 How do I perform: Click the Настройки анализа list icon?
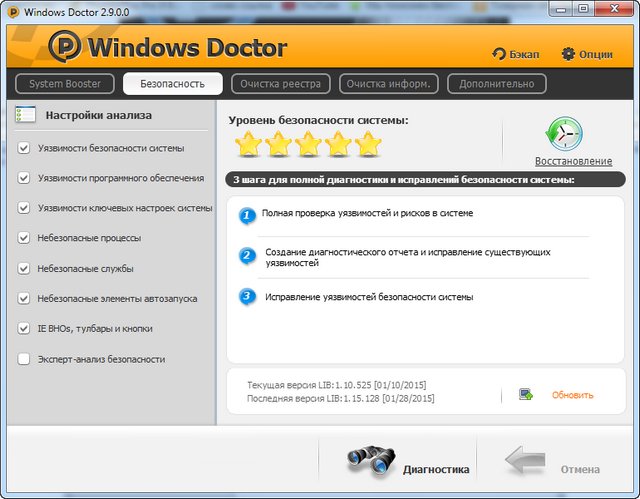pyautogui.click(x=26, y=115)
